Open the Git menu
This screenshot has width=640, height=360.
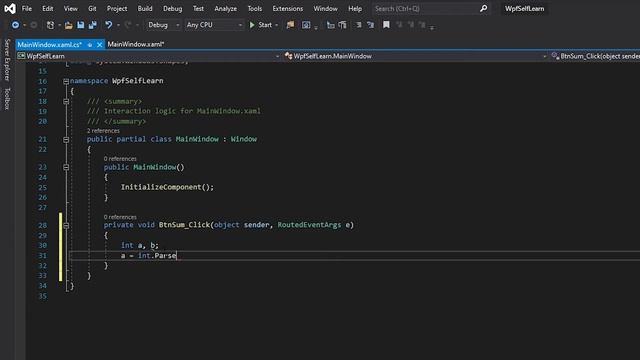[x=92, y=9]
